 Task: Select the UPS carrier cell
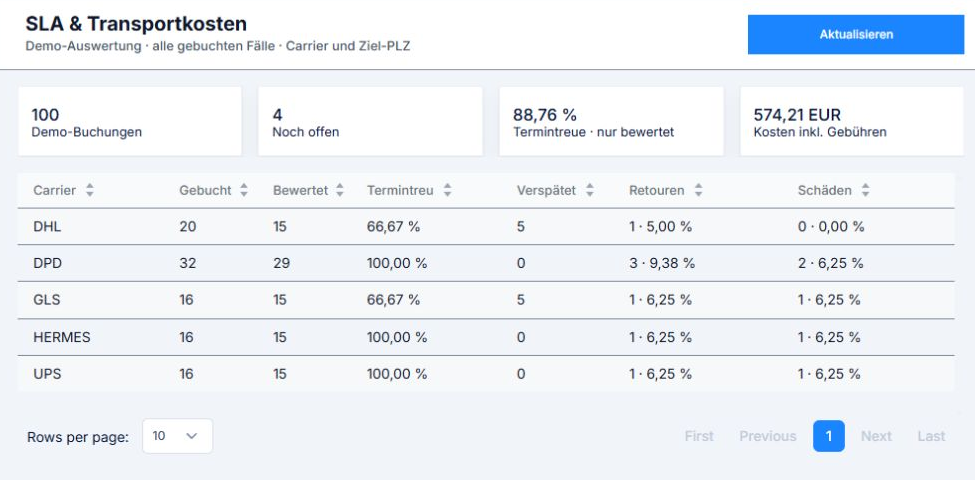(47, 374)
